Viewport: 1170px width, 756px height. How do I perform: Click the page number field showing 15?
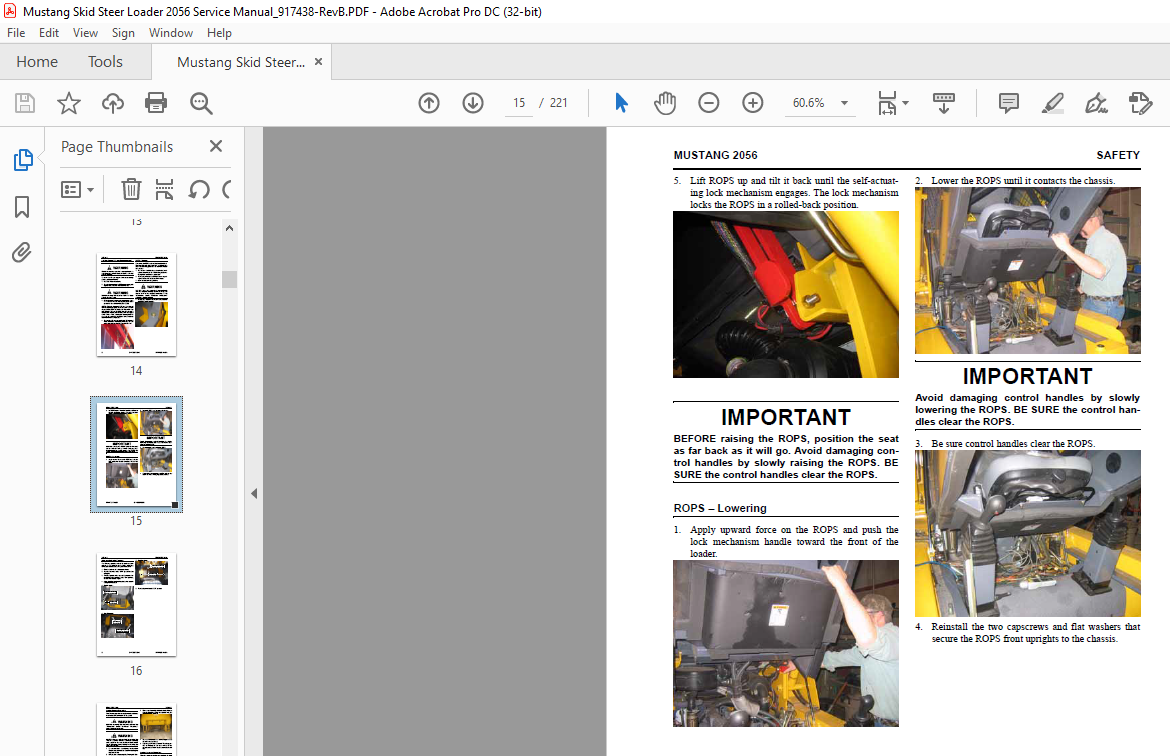click(x=519, y=103)
